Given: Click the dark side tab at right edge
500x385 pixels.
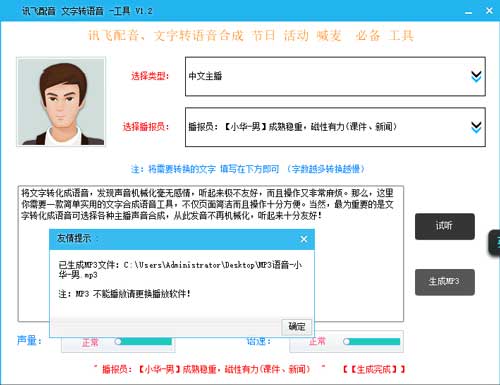Looking at the screenshot, I should click(495, 243).
